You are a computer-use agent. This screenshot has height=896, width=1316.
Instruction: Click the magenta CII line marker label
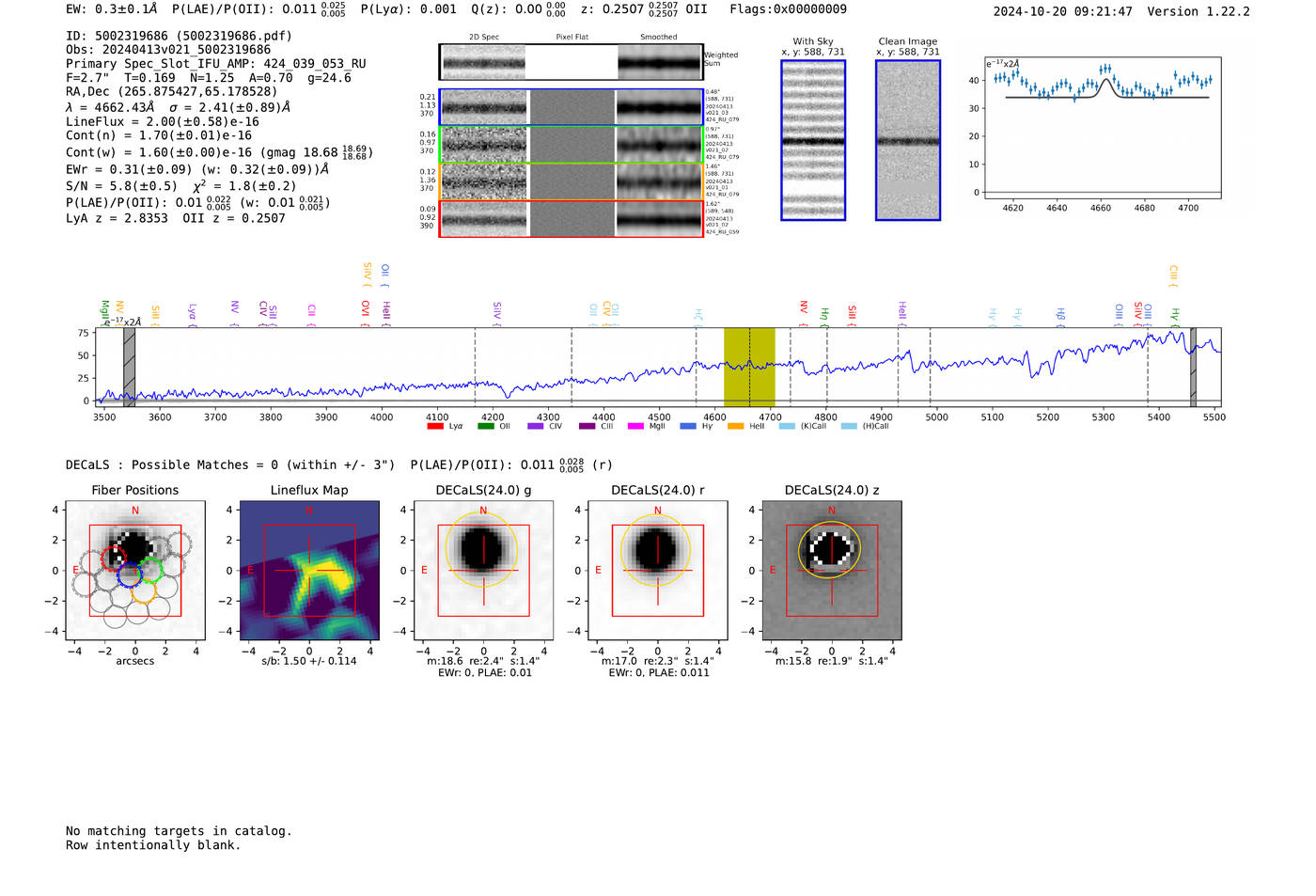[x=311, y=313]
